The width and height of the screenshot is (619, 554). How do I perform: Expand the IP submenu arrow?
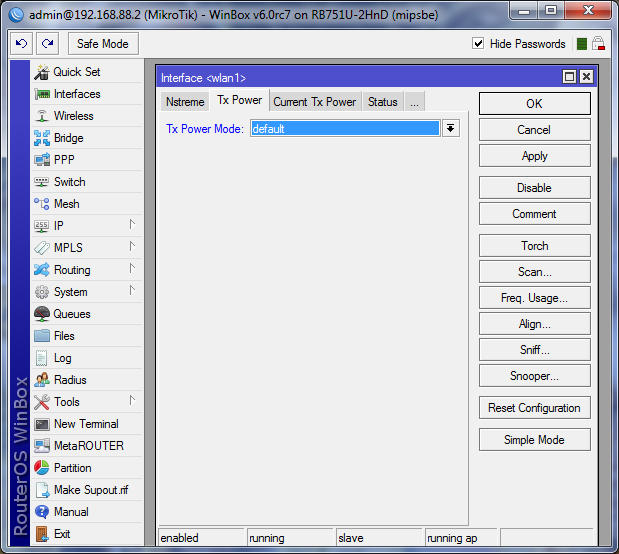point(132,224)
